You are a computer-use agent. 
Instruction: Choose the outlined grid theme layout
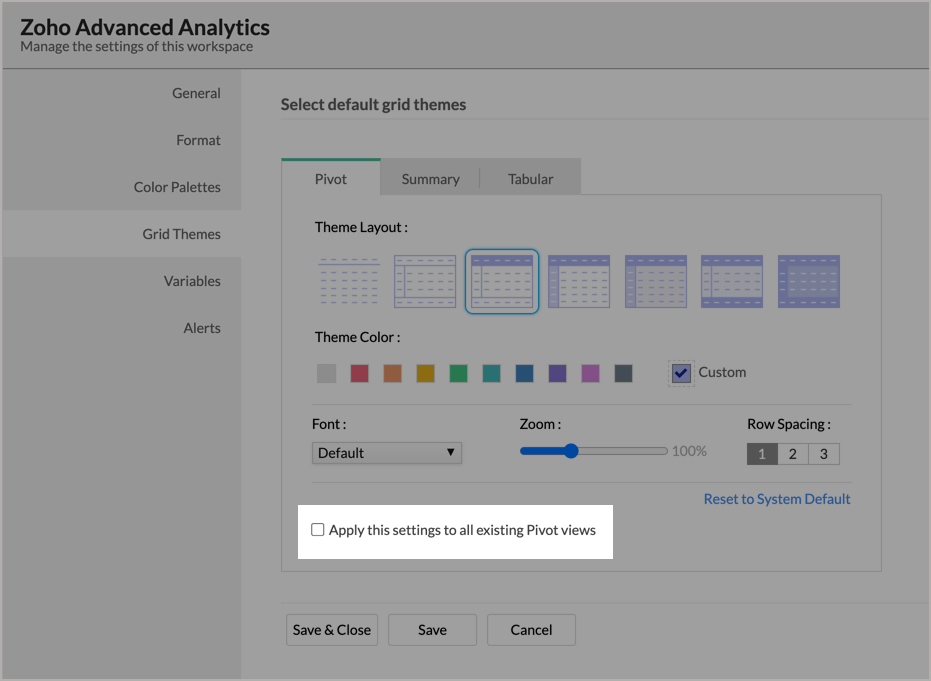coord(425,281)
